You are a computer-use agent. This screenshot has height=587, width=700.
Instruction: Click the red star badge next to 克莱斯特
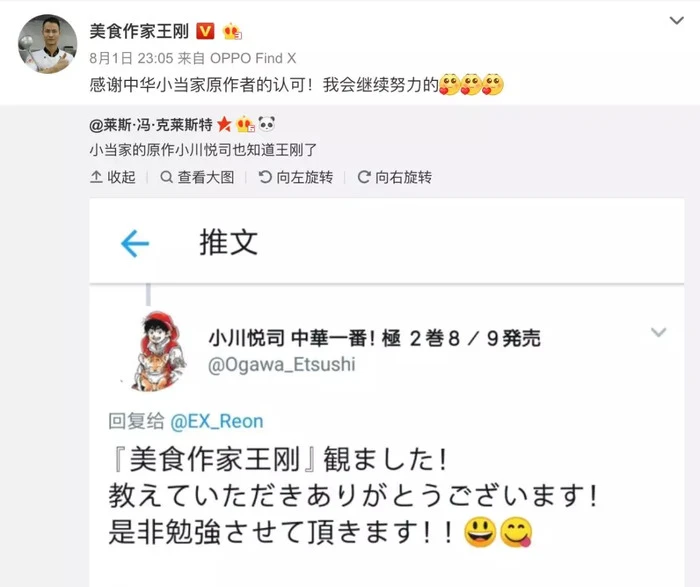pos(224,125)
